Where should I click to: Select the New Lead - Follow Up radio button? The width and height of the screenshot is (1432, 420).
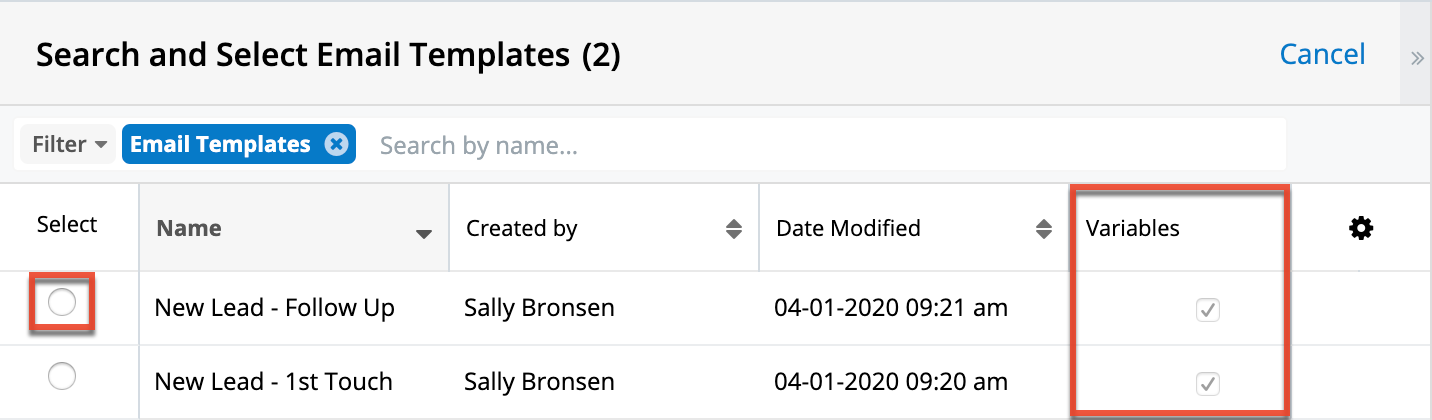(x=62, y=303)
